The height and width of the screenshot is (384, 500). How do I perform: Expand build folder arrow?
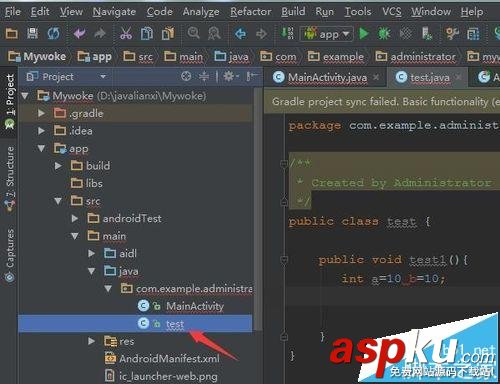pyautogui.click(x=58, y=166)
